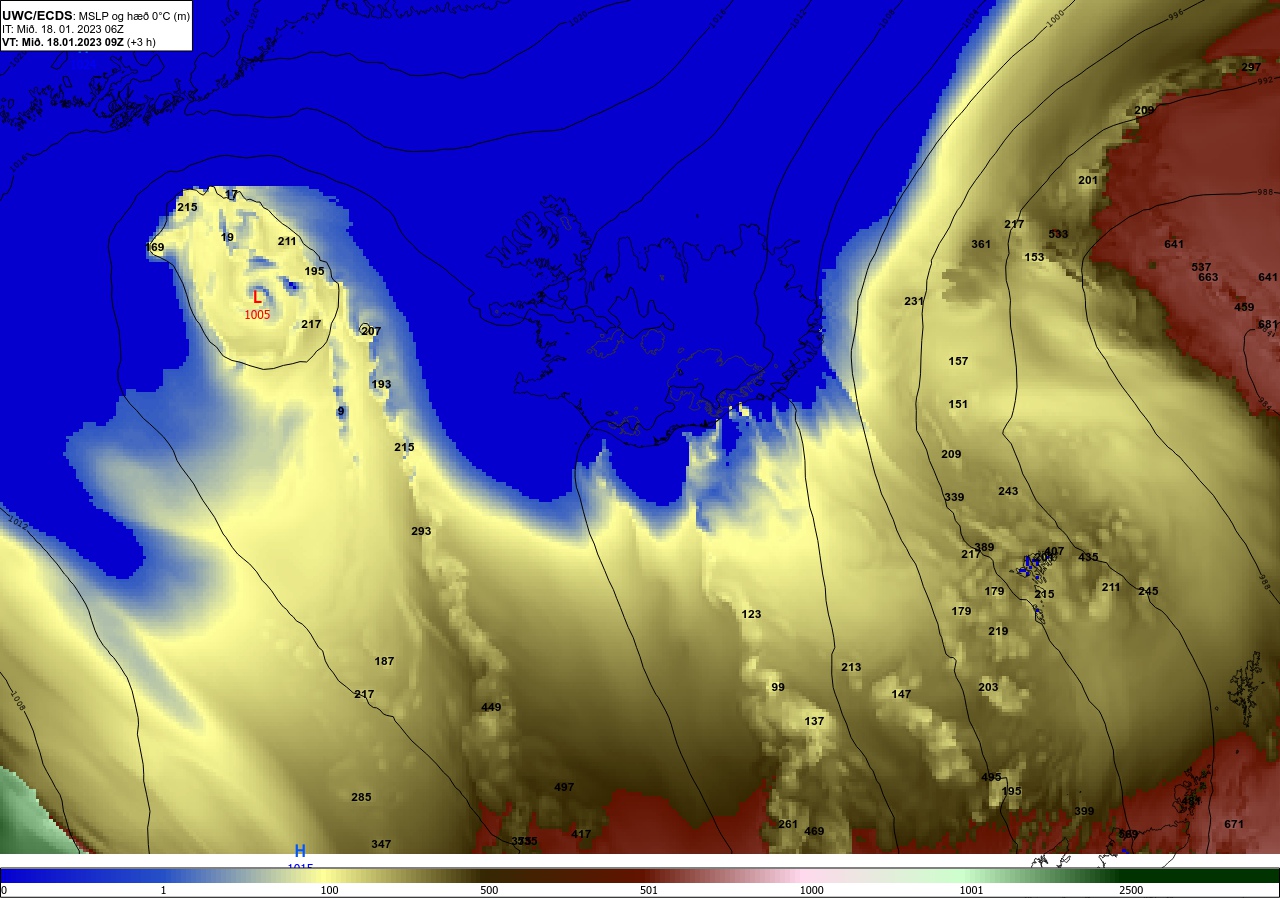1280x898 pixels.
Task: Click the map value 449
Action: (x=491, y=708)
